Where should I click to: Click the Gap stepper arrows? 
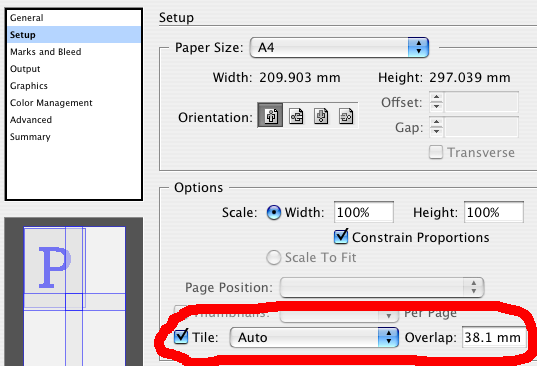tap(436, 127)
